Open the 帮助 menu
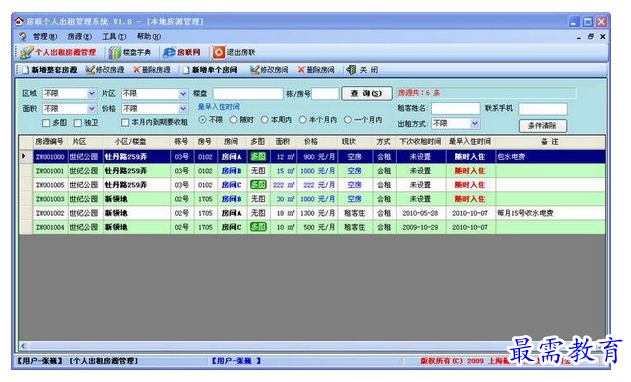The width and height of the screenshot is (631, 382). click(148, 37)
